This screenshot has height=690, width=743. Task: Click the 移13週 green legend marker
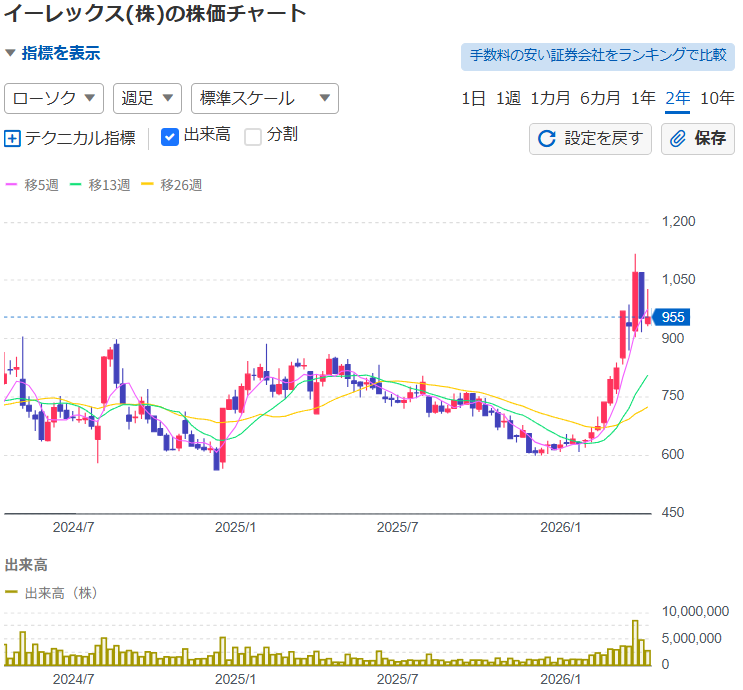pyautogui.click(x=77, y=185)
